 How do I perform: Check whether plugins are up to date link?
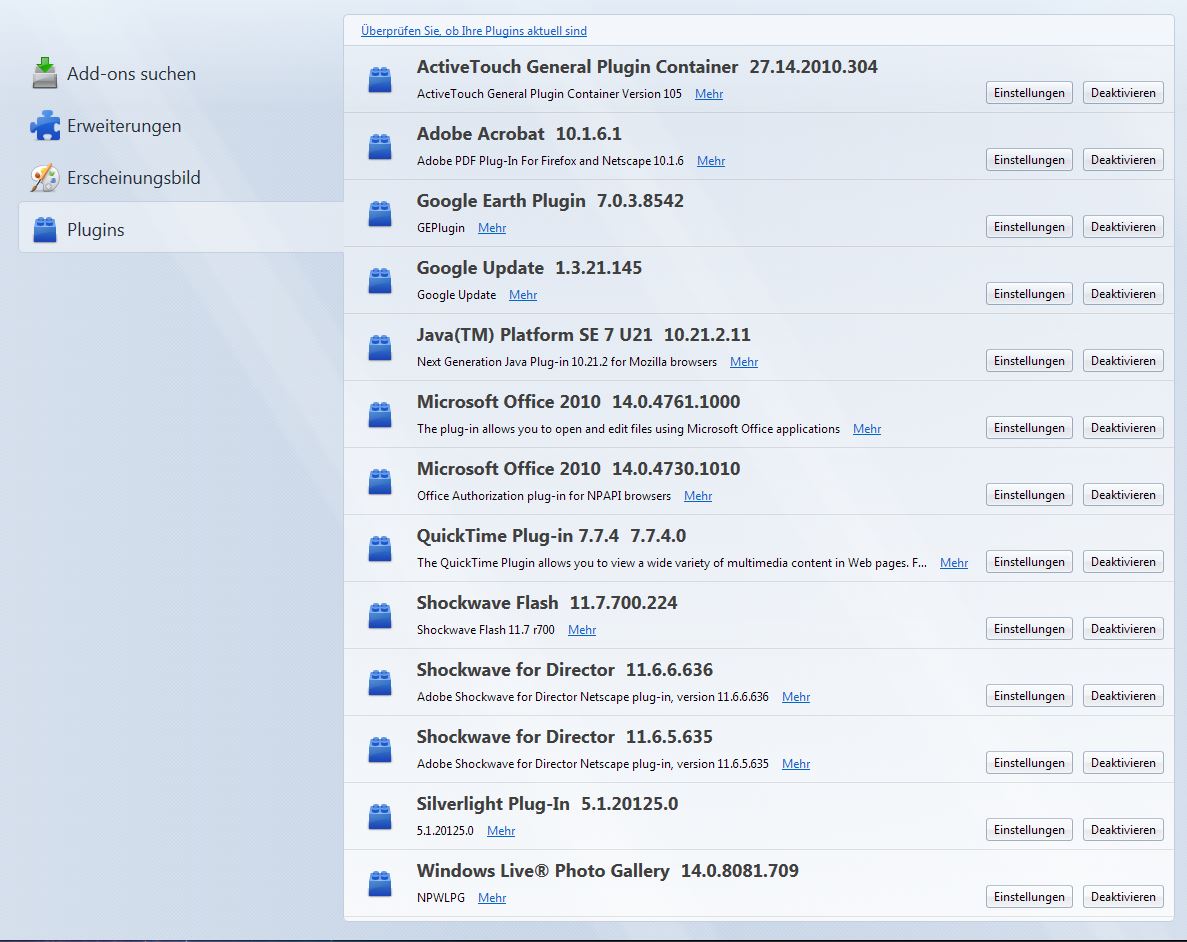[x=474, y=31]
